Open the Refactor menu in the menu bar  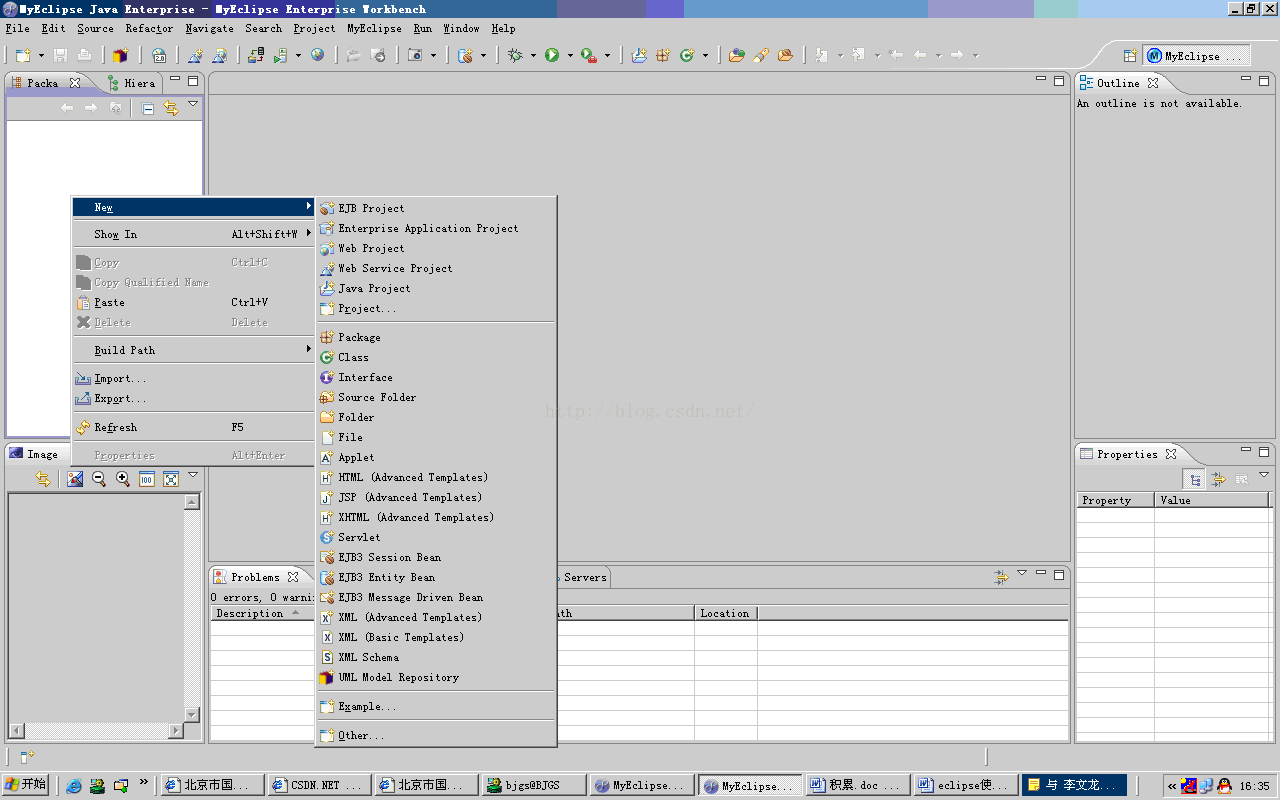pyautogui.click(x=149, y=29)
